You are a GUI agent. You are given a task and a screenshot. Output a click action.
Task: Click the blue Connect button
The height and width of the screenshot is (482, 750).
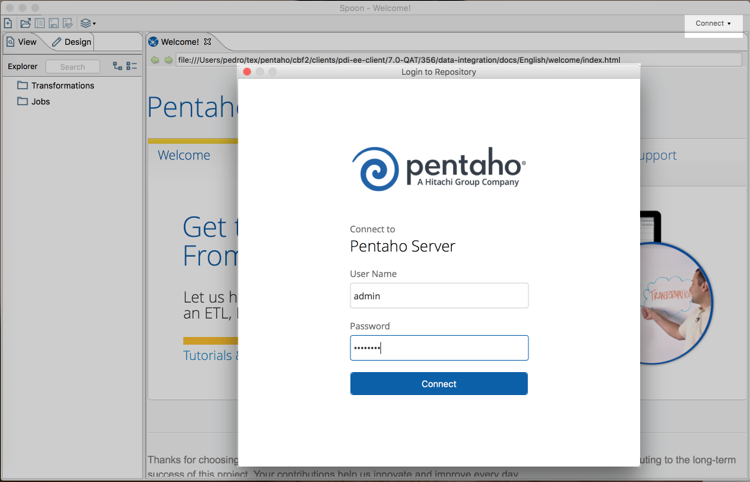(439, 383)
